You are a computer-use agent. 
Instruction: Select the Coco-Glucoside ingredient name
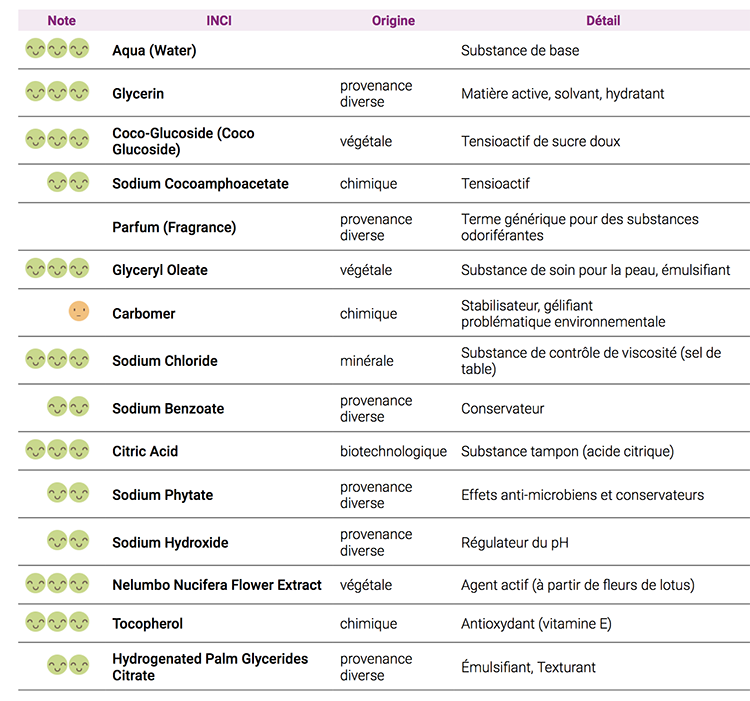(183, 141)
